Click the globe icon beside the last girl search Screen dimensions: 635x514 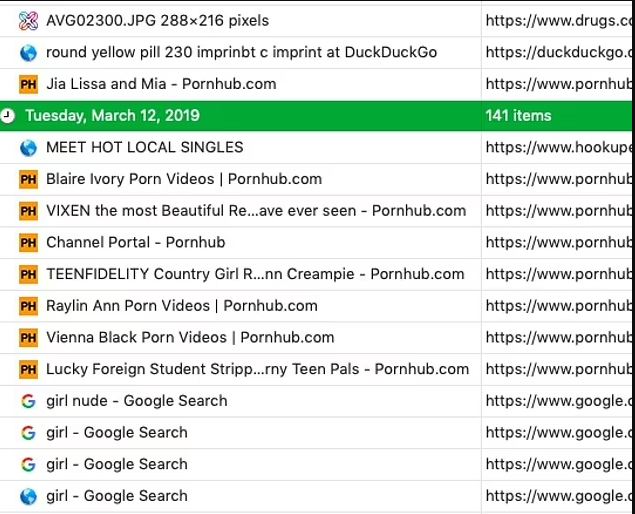(x=28, y=496)
